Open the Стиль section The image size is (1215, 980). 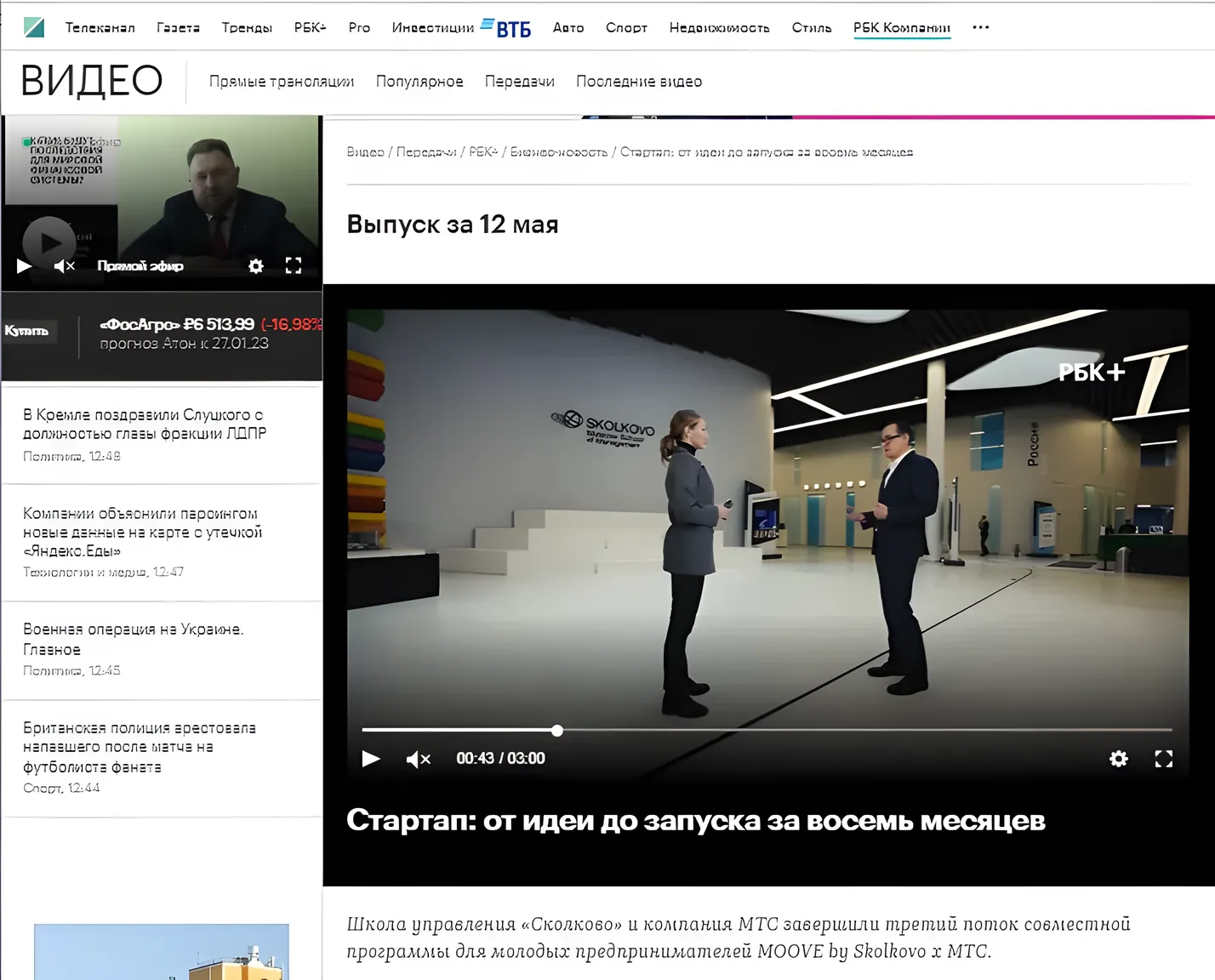812,27
